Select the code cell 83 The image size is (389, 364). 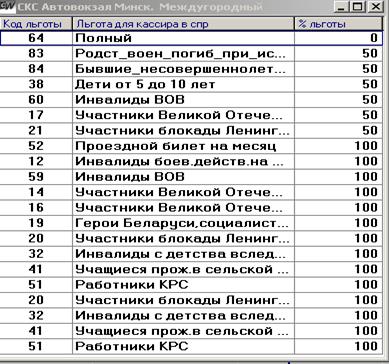36,53
